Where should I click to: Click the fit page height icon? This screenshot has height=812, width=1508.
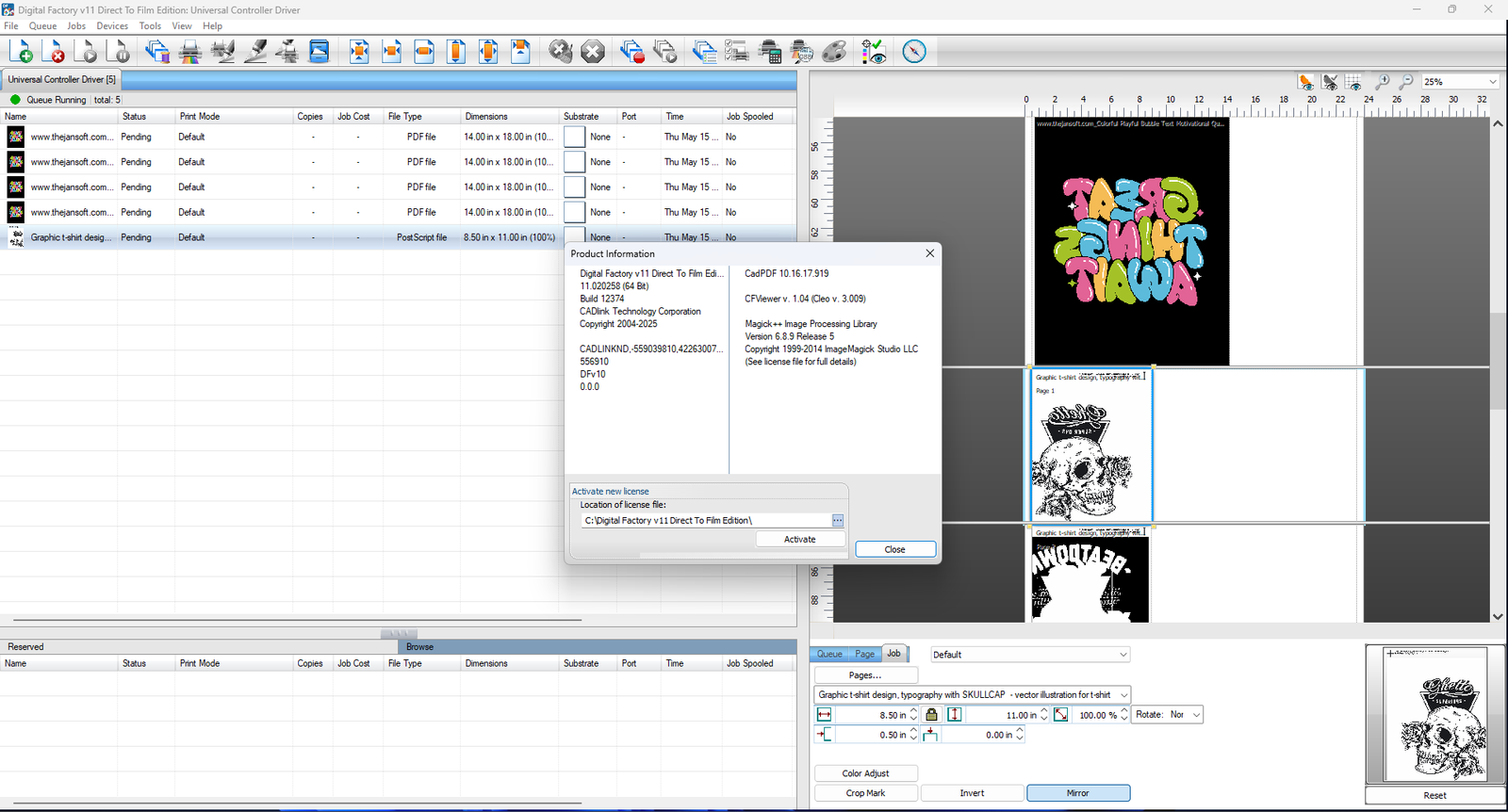(x=456, y=52)
